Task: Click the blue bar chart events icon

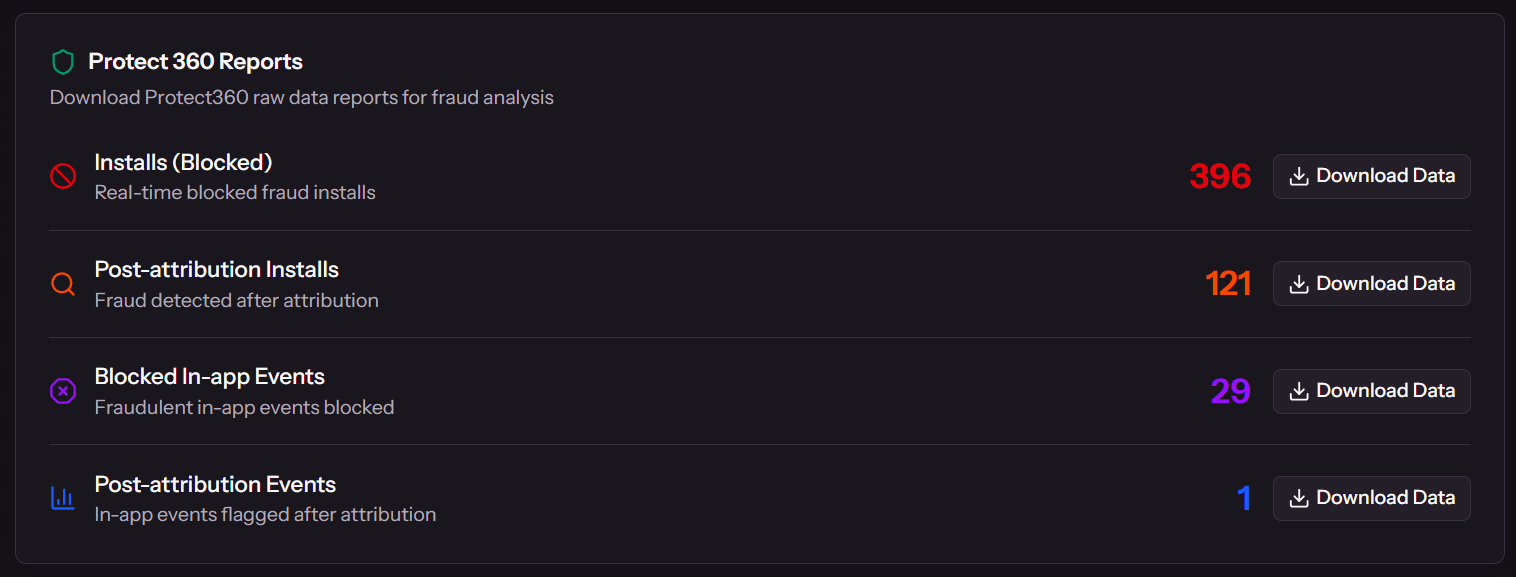Action: 63,498
